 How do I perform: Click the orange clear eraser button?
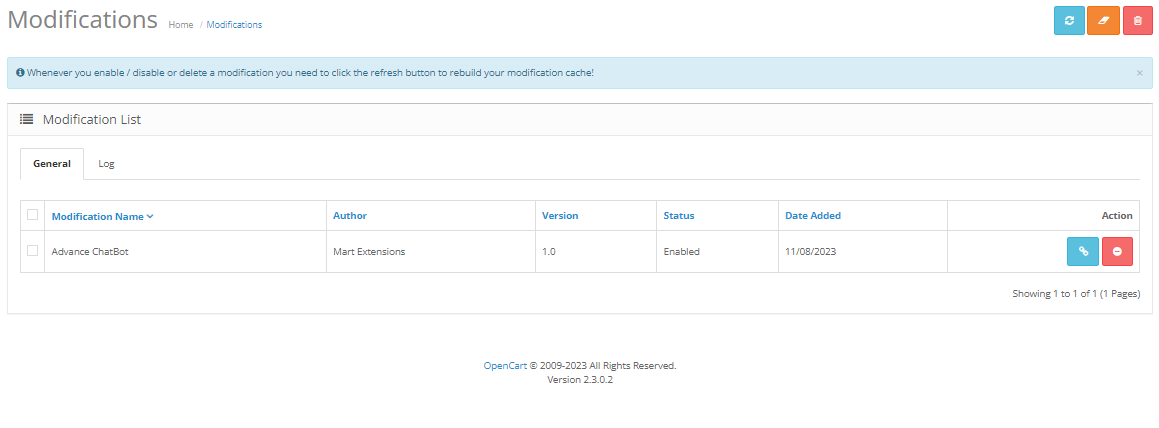(x=1104, y=21)
